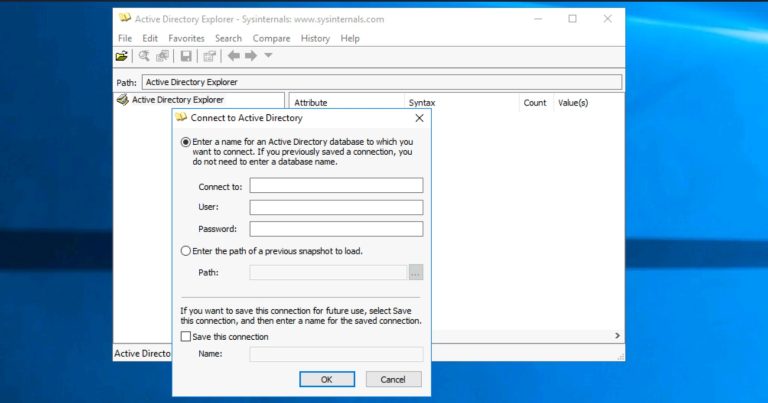Open the History menu

[x=315, y=38]
